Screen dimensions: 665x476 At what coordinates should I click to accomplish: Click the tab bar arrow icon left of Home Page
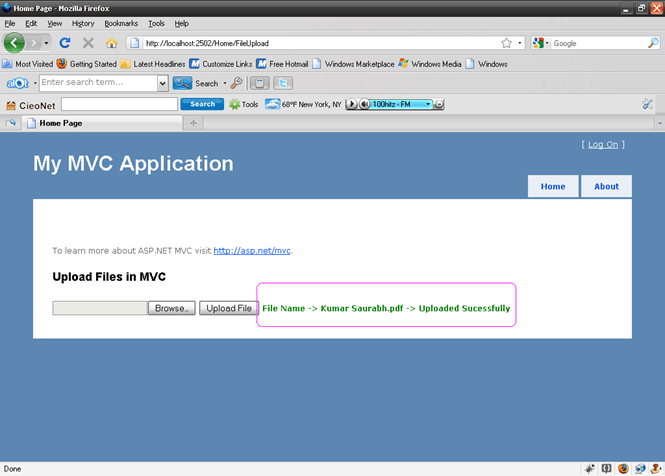click(11, 123)
